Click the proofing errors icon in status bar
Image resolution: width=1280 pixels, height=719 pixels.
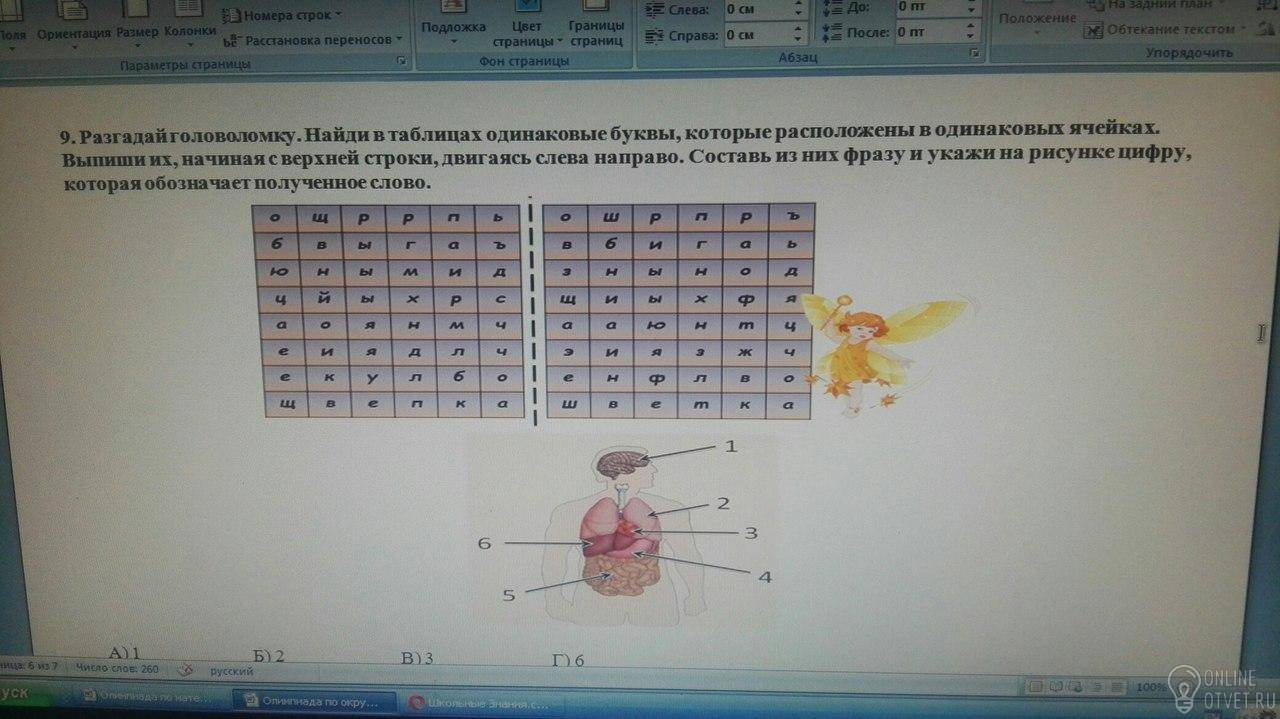(186, 670)
